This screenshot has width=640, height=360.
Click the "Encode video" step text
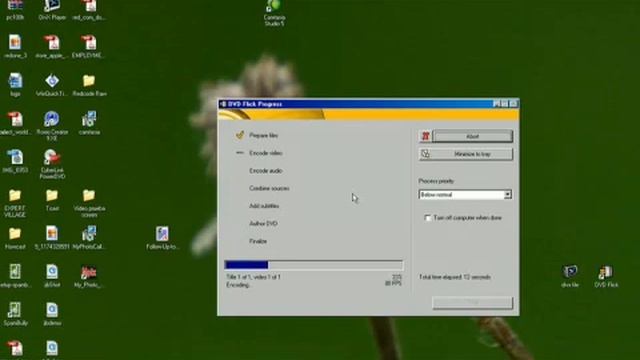pyautogui.click(x=266, y=153)
